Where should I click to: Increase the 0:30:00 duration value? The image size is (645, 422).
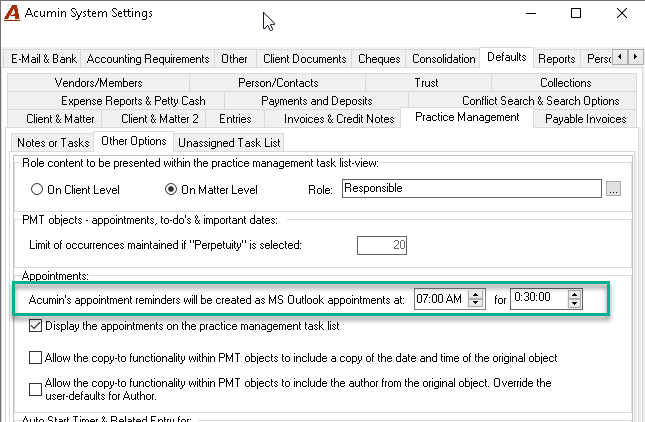coord(574,294)
